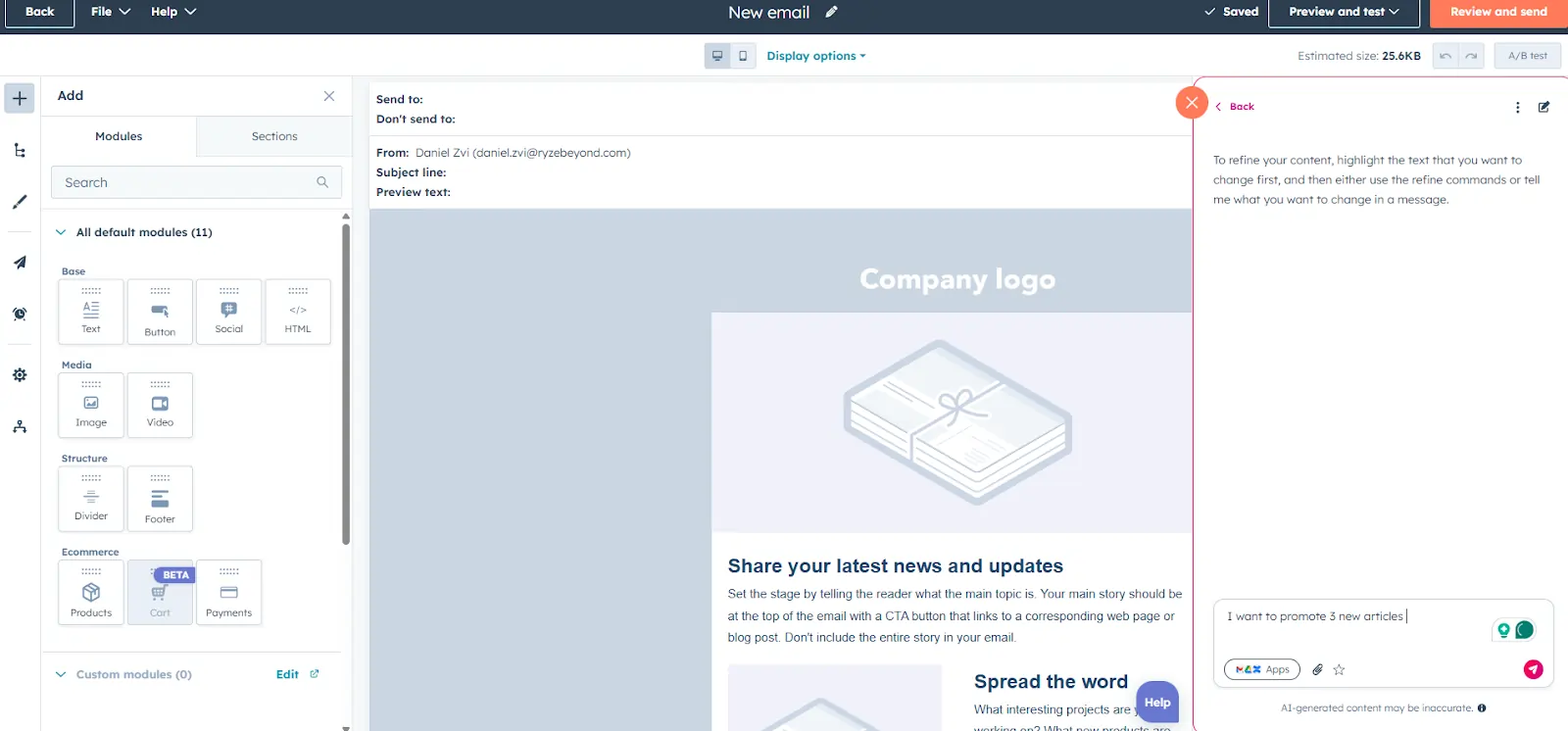The image size is (1568, 731).
Task: Open the Help menu in top bar
Action: 173,12
